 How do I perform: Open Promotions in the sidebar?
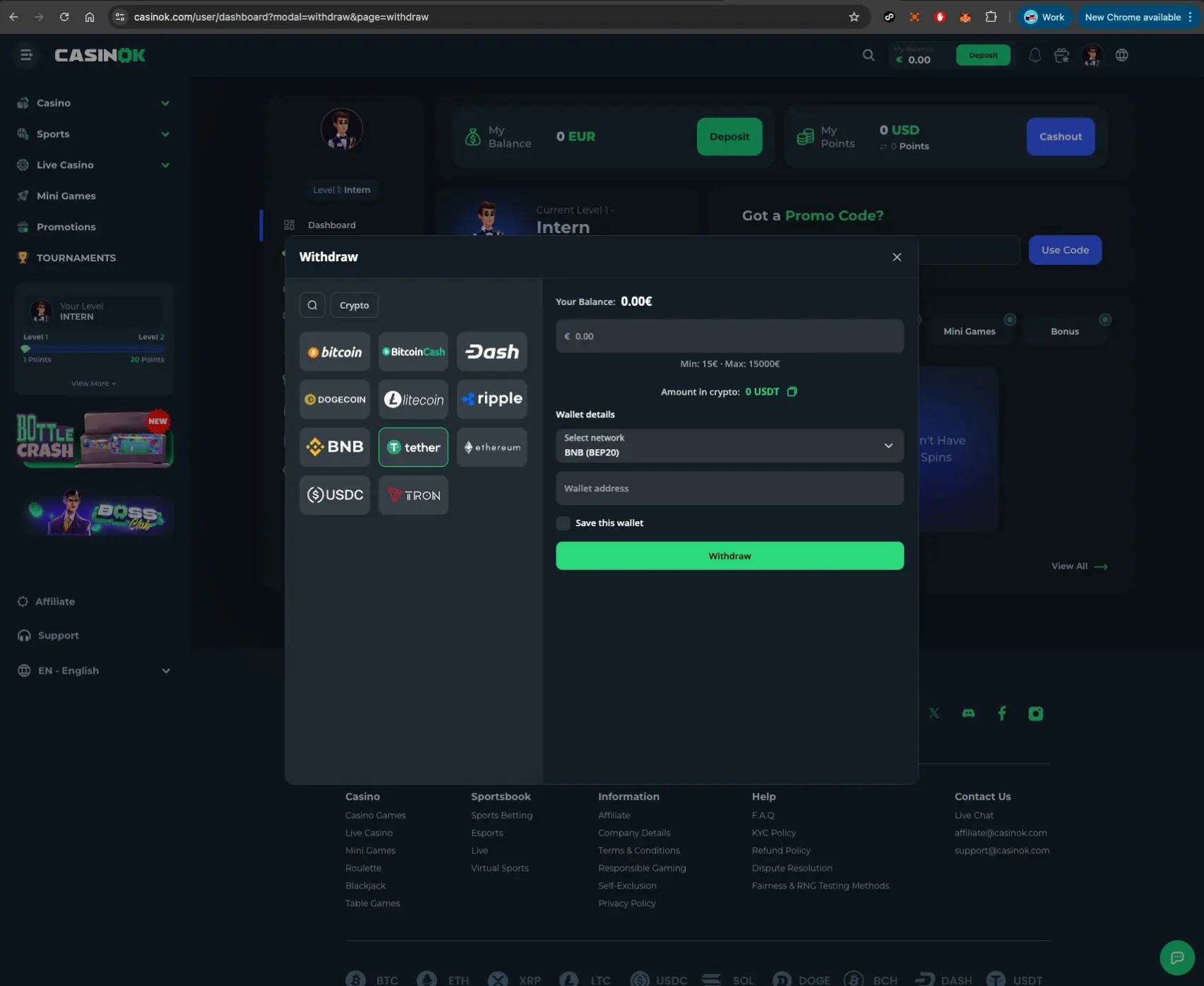(x=66, y=227)
